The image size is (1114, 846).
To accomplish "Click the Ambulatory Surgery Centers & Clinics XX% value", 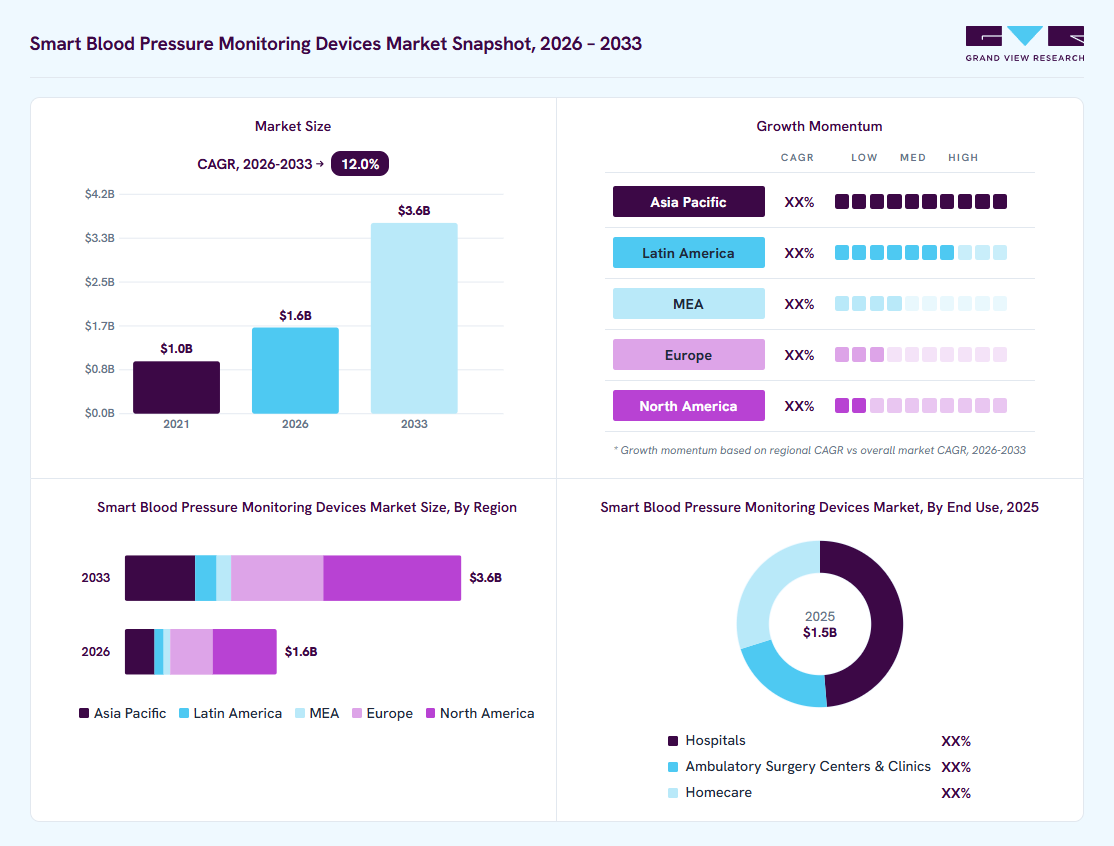I will (x=956, y=767).
